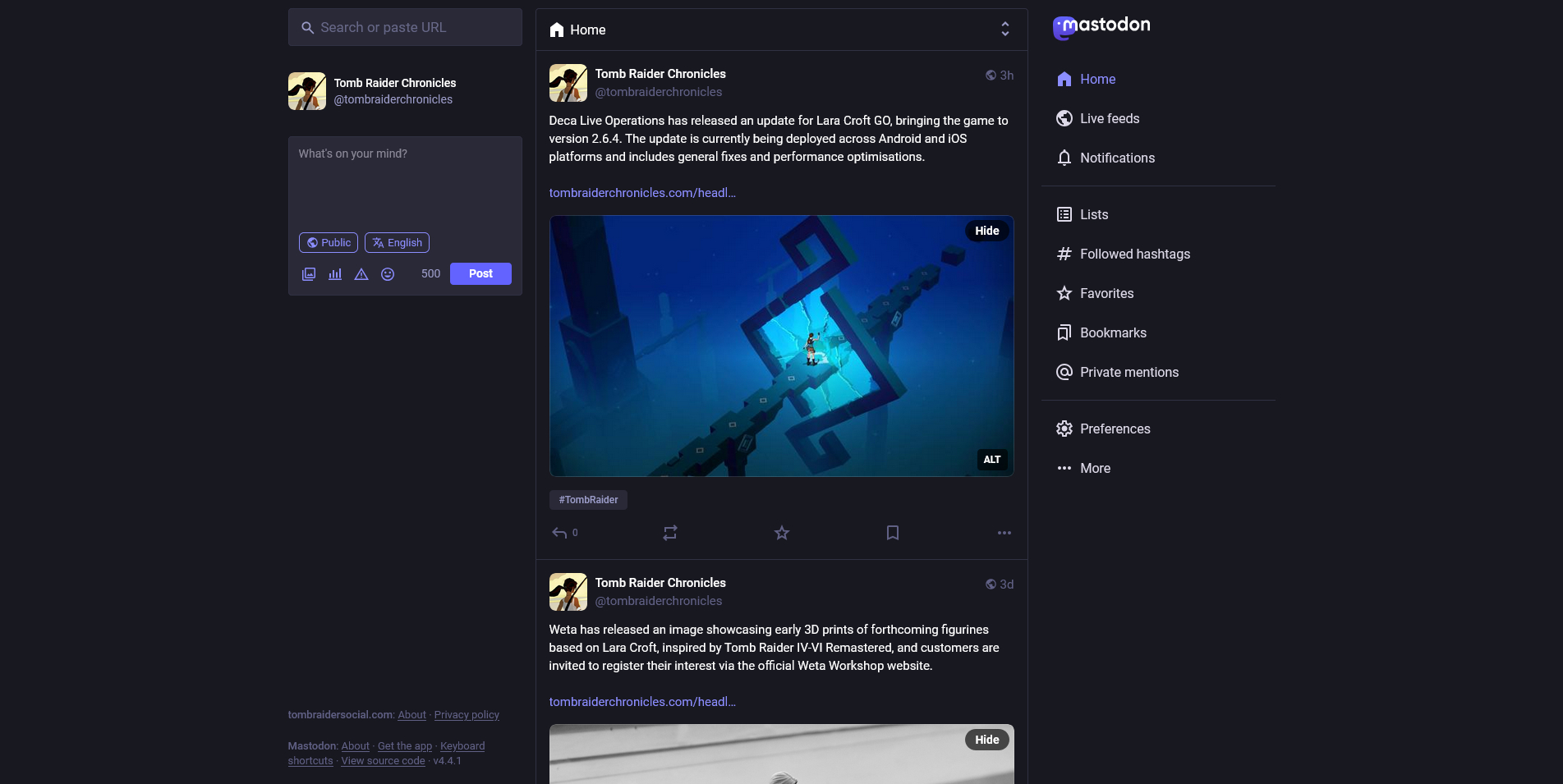Add content warning via triangle icon
The height and width of the screenshot is (784, 1563).
(x=361, y=274)
